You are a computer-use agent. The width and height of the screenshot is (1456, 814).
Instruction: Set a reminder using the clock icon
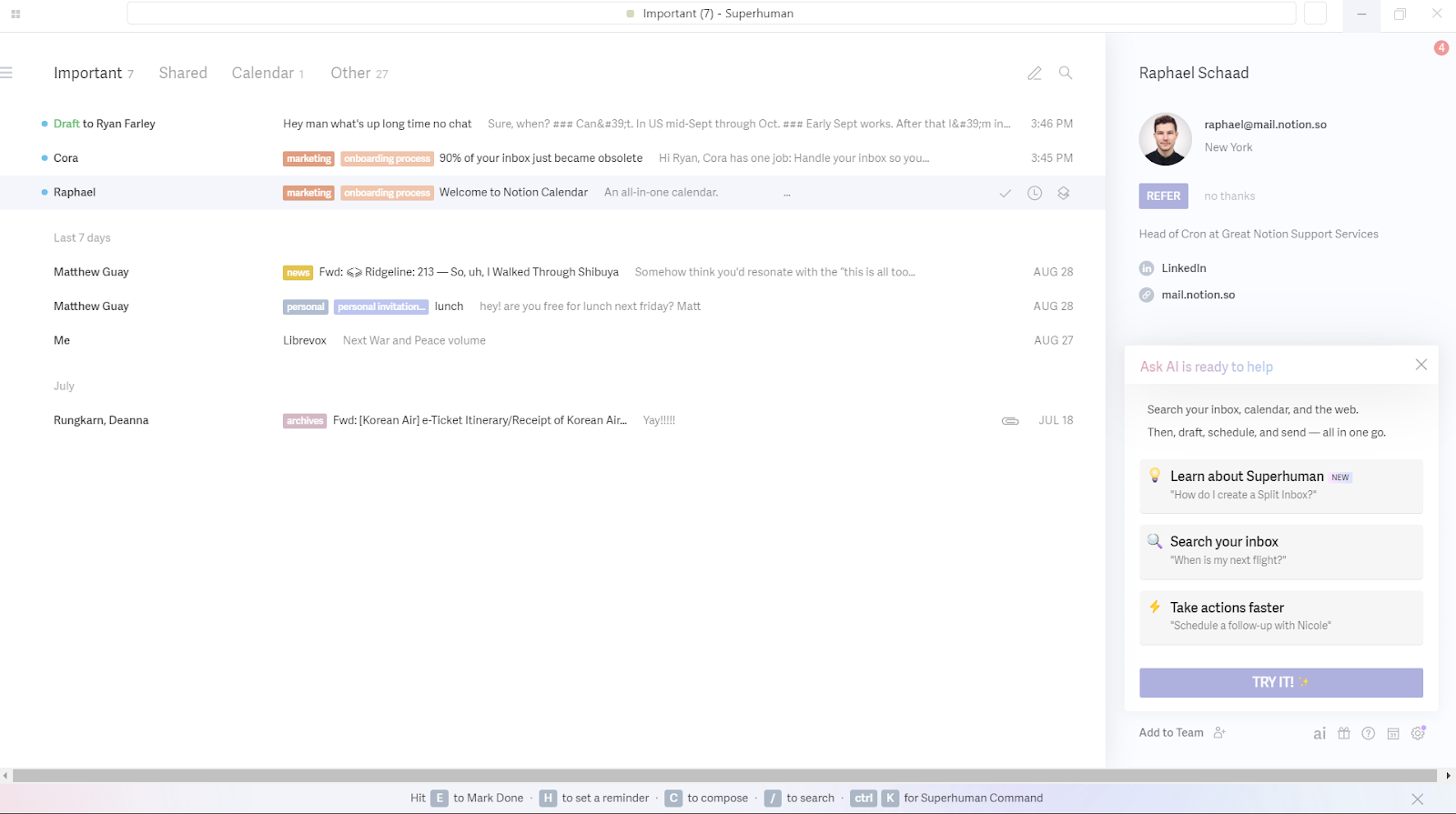click(1035, 193)
